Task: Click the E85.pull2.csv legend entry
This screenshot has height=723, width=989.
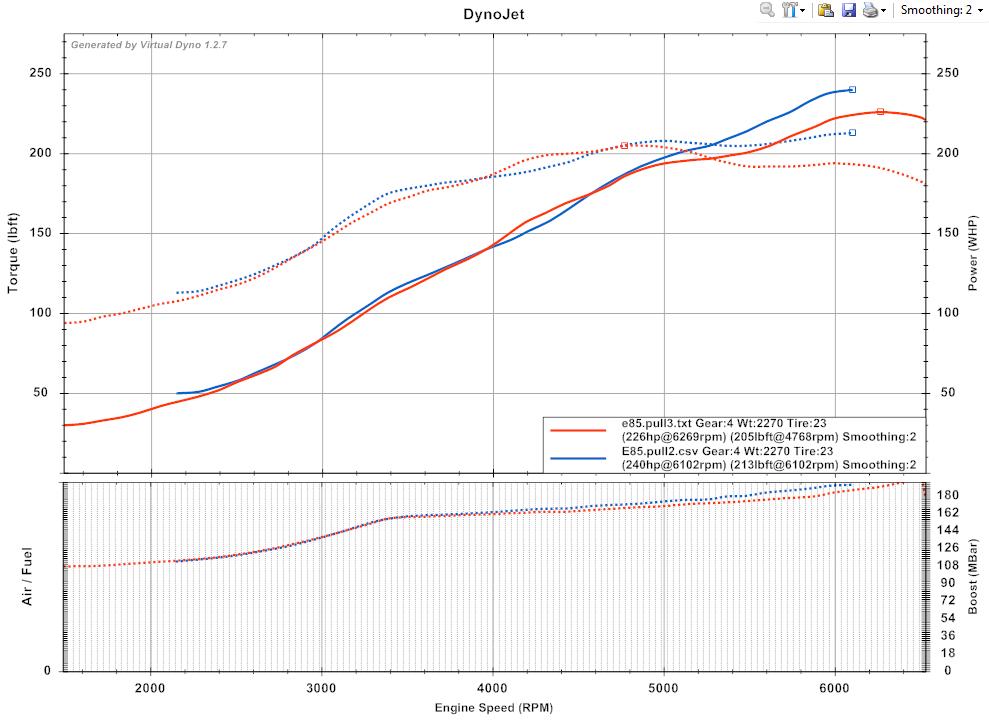Action: coord(727,451)
